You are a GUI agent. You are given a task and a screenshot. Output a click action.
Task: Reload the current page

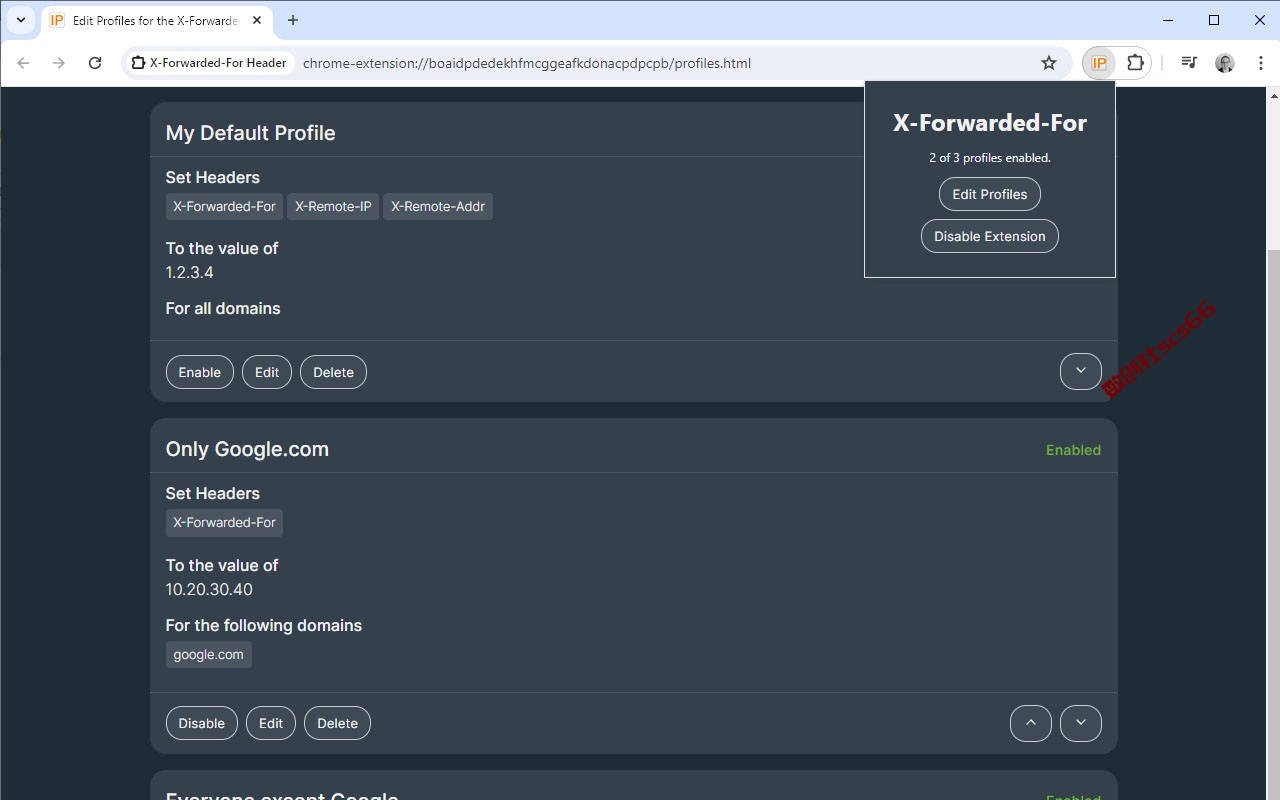95,63
